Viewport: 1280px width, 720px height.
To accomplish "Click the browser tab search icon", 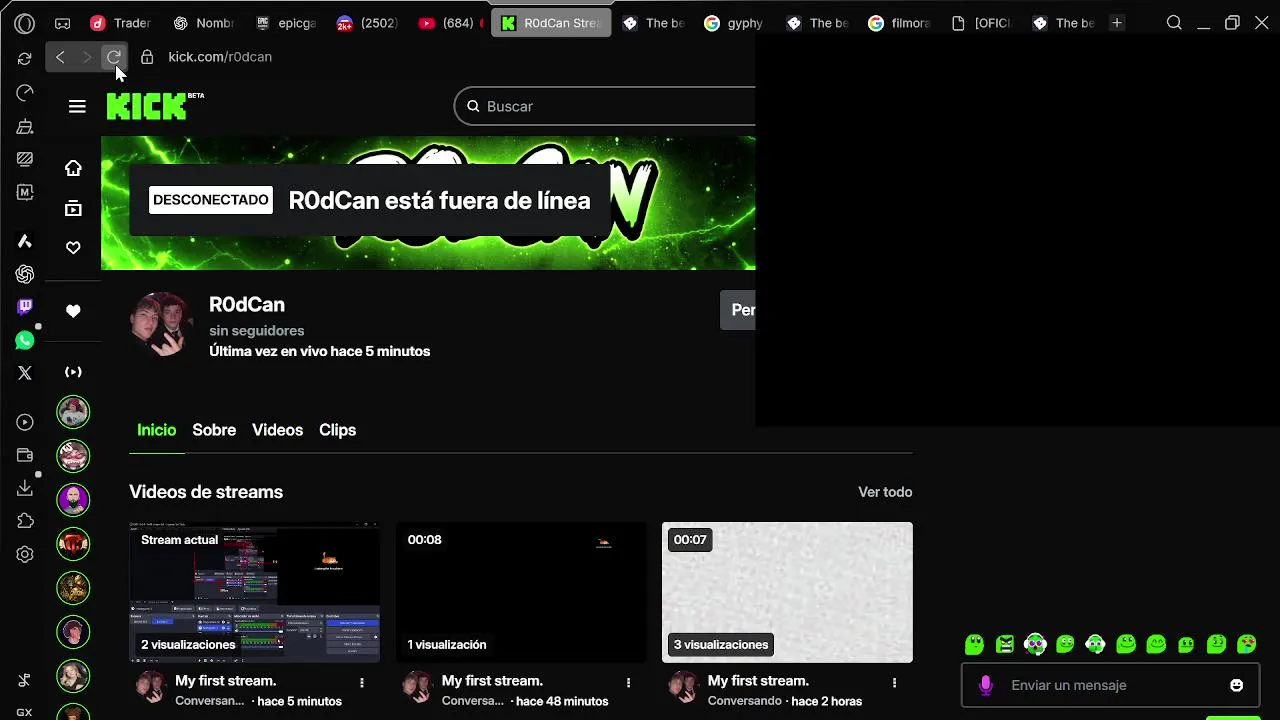I will click(1175, 23).
